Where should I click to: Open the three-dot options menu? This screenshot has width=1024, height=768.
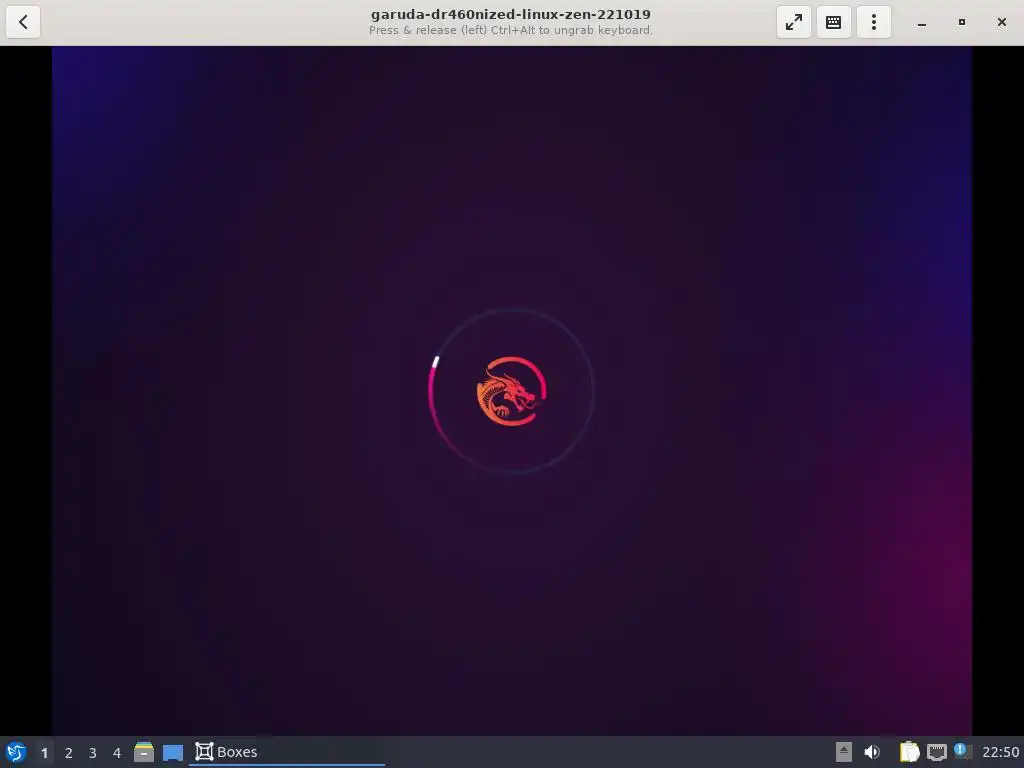coord(874,22)
